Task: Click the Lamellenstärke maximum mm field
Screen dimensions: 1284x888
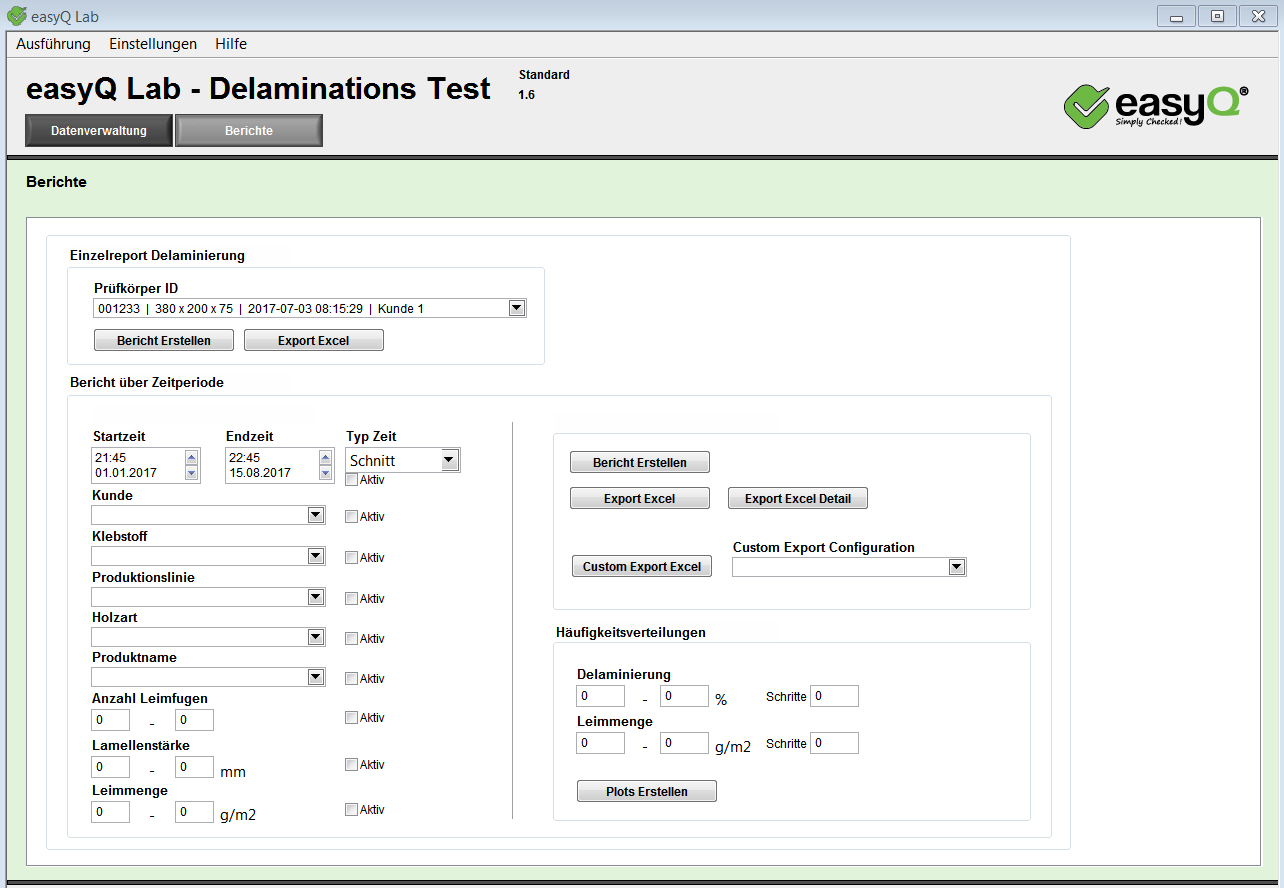Action: coord(194,767)
